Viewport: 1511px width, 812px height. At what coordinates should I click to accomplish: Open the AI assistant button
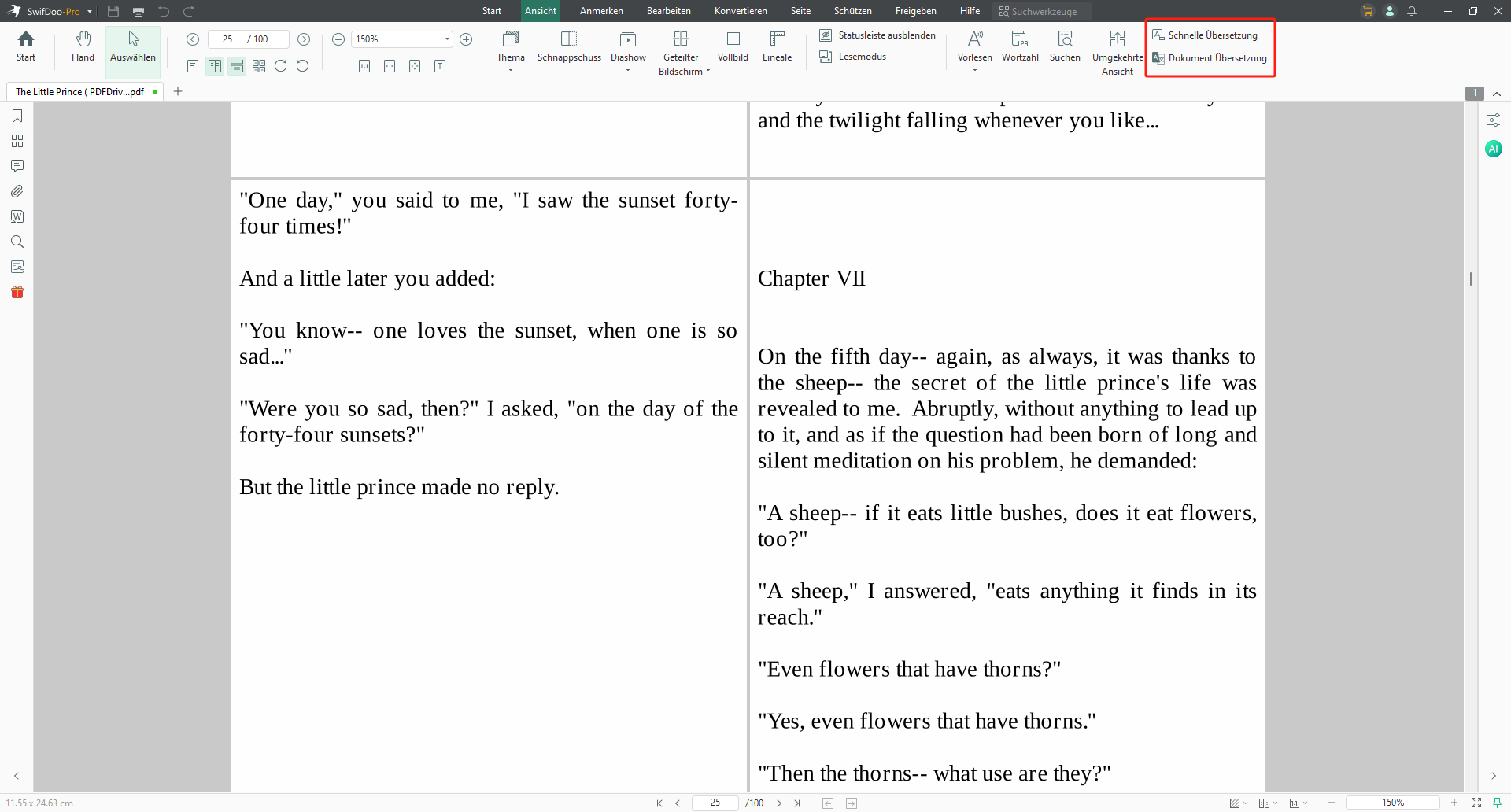coord(1493,149)
